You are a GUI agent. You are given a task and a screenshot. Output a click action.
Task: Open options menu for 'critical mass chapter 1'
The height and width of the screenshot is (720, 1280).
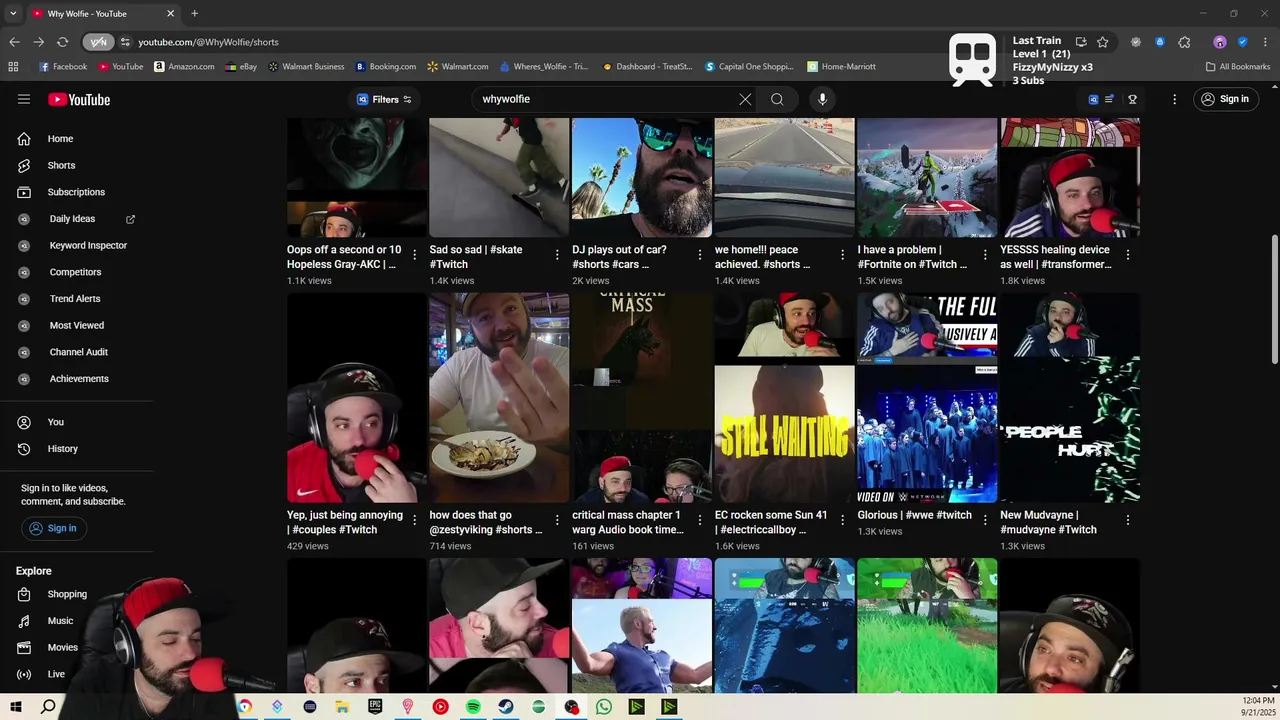699,520
